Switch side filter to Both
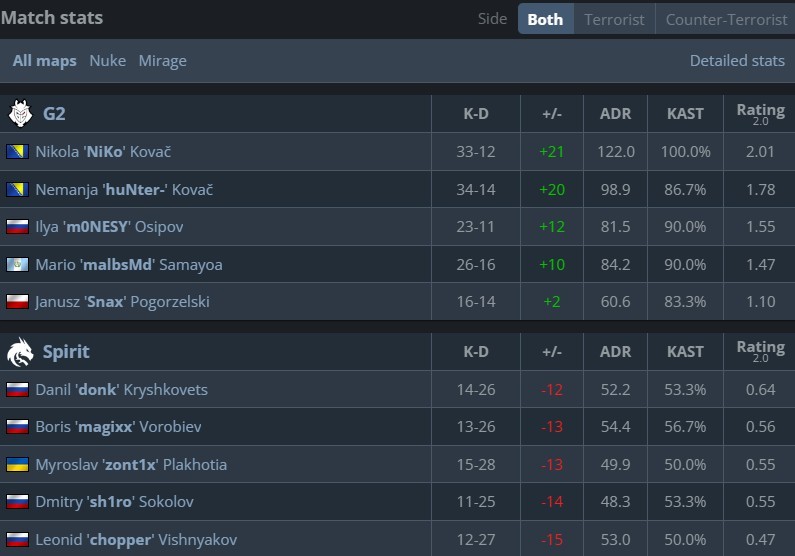The height and width of the screenshot is (556, 795). pos(545,19)
